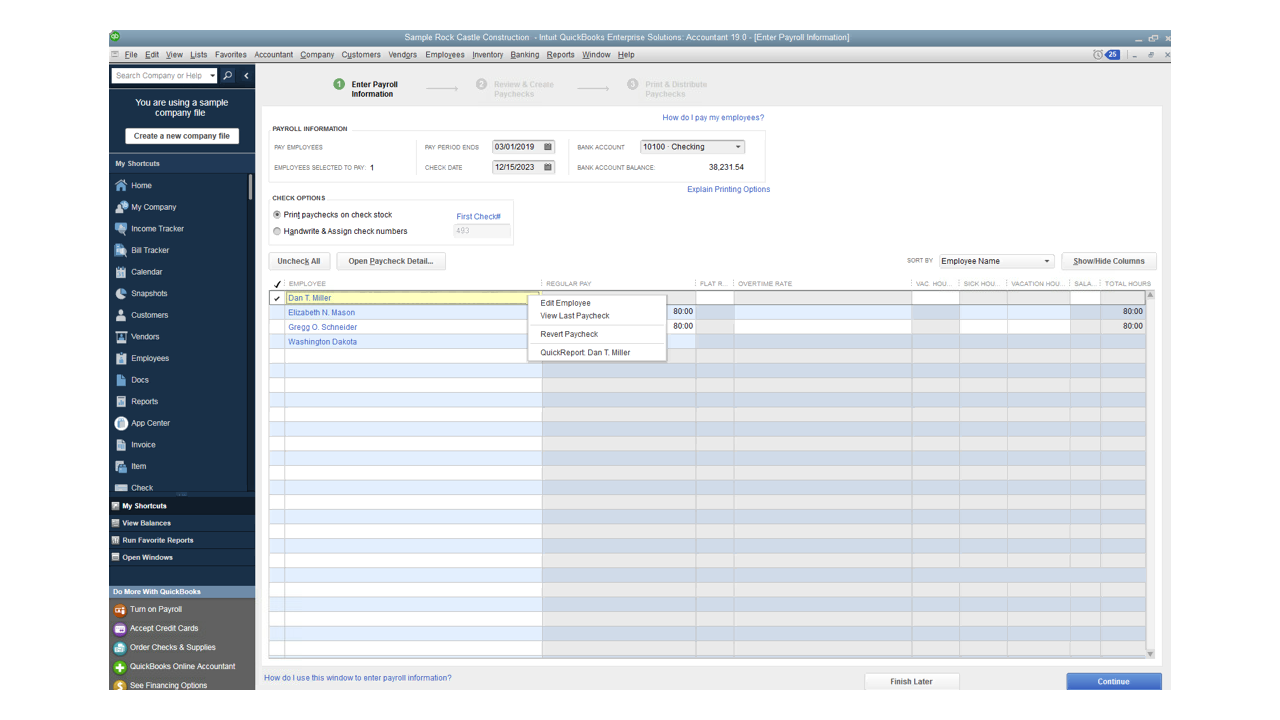The height and width of the screenshot is (720, 1280).
Task: Expand the Bank Account dropdown
Action: [x=738, y=147]
